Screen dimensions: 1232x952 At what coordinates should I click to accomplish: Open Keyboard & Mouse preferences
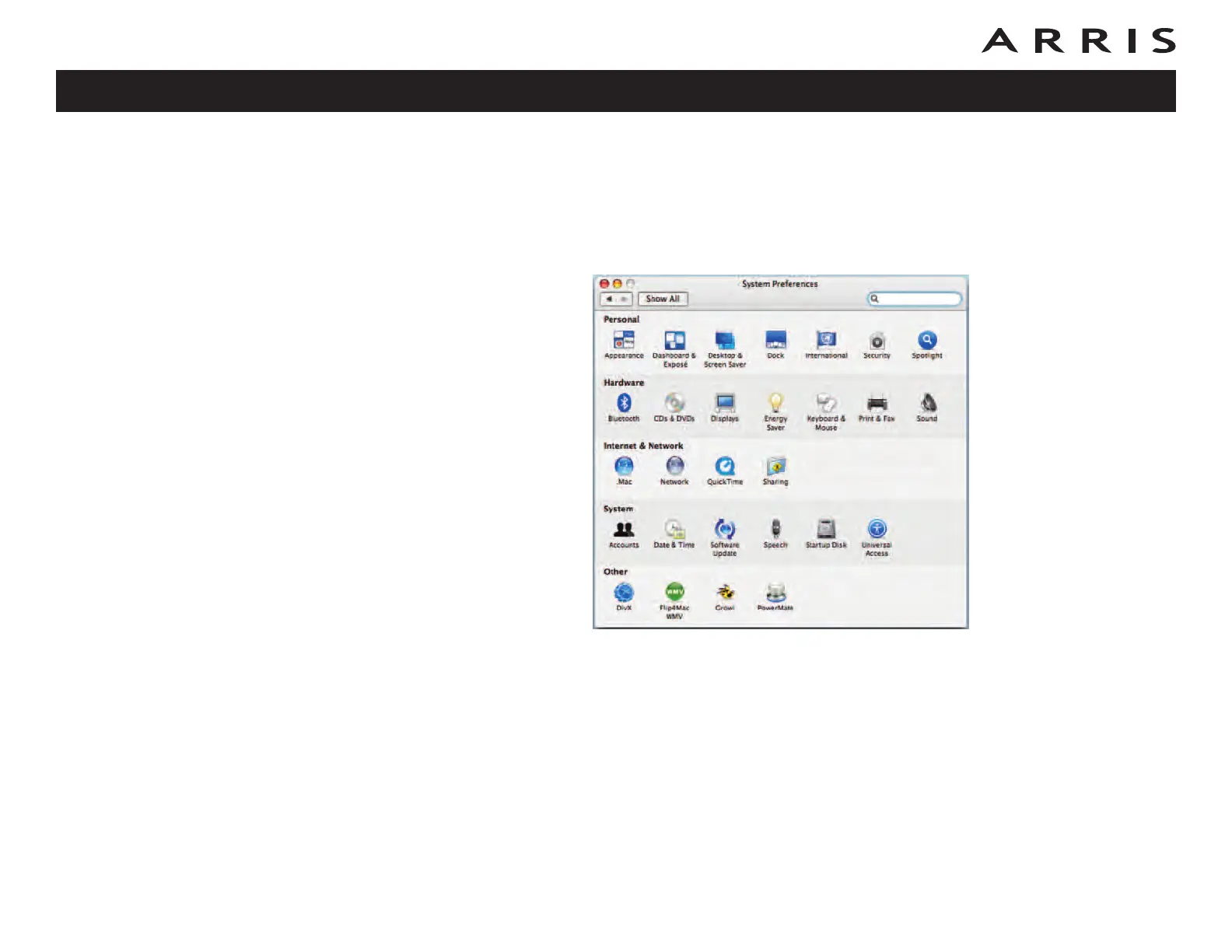click(x=826, y=411)
